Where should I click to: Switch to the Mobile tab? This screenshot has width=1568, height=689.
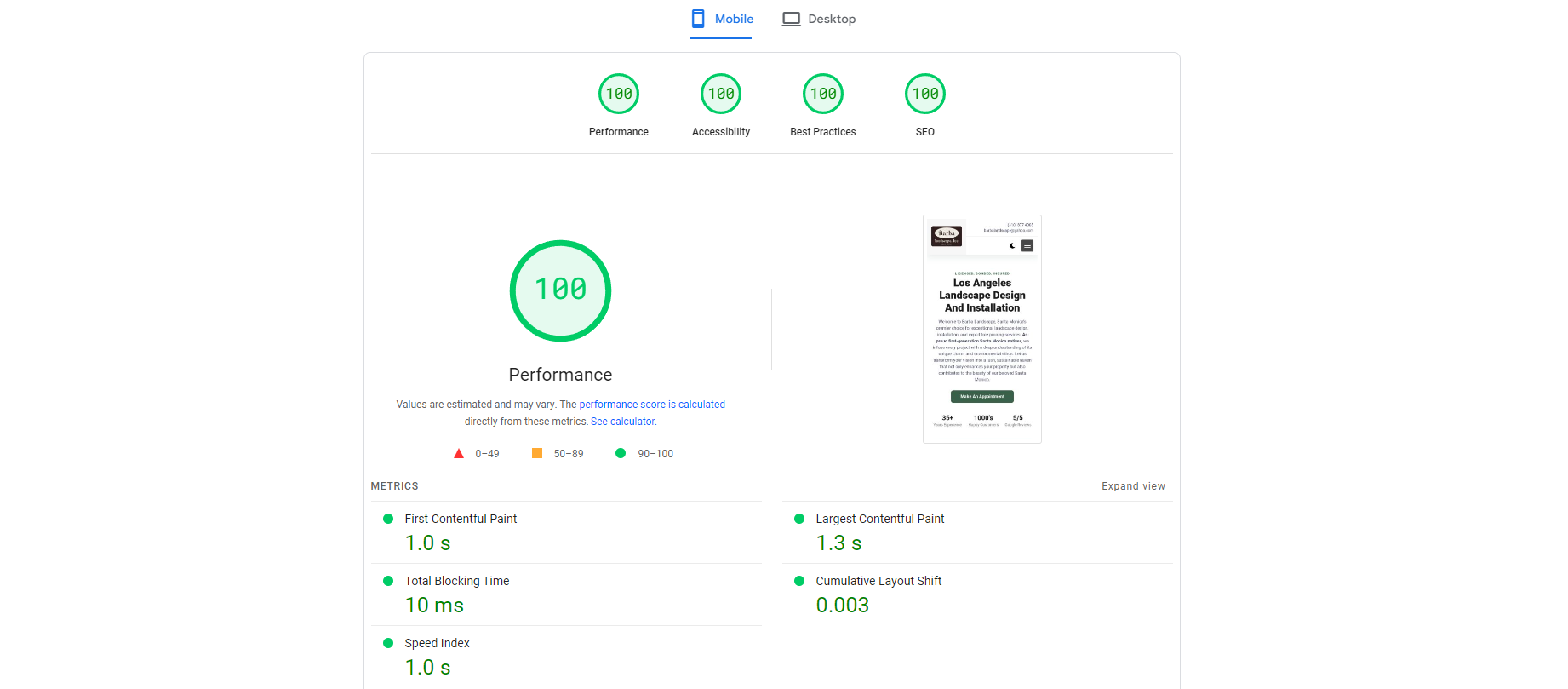point(722,19)
